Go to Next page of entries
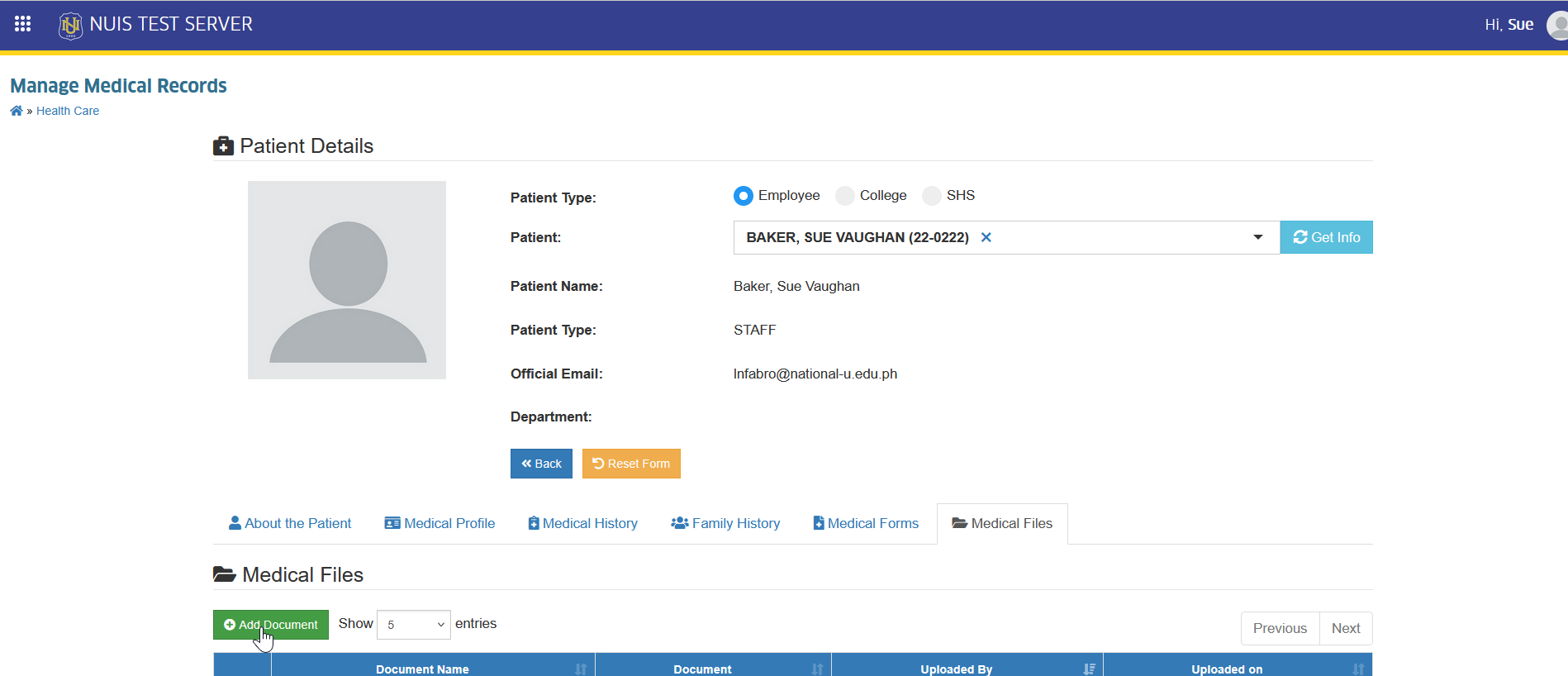The image size is (1568, 676). tap(1346, 628)
